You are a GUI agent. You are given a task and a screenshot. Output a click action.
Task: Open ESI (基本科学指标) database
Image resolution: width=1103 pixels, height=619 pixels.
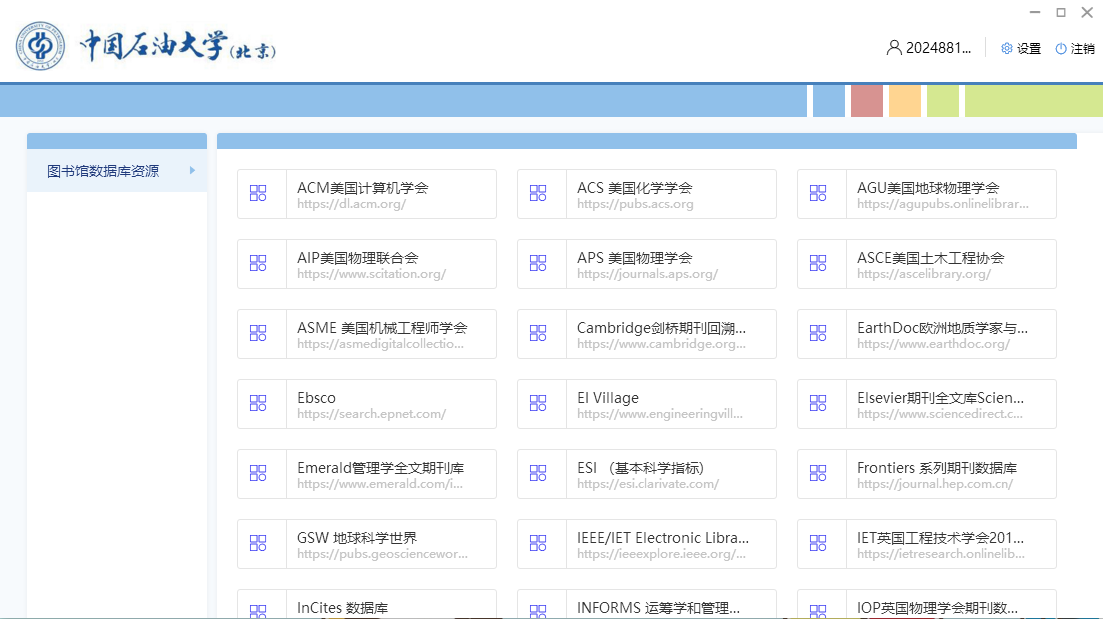(646, 474)
